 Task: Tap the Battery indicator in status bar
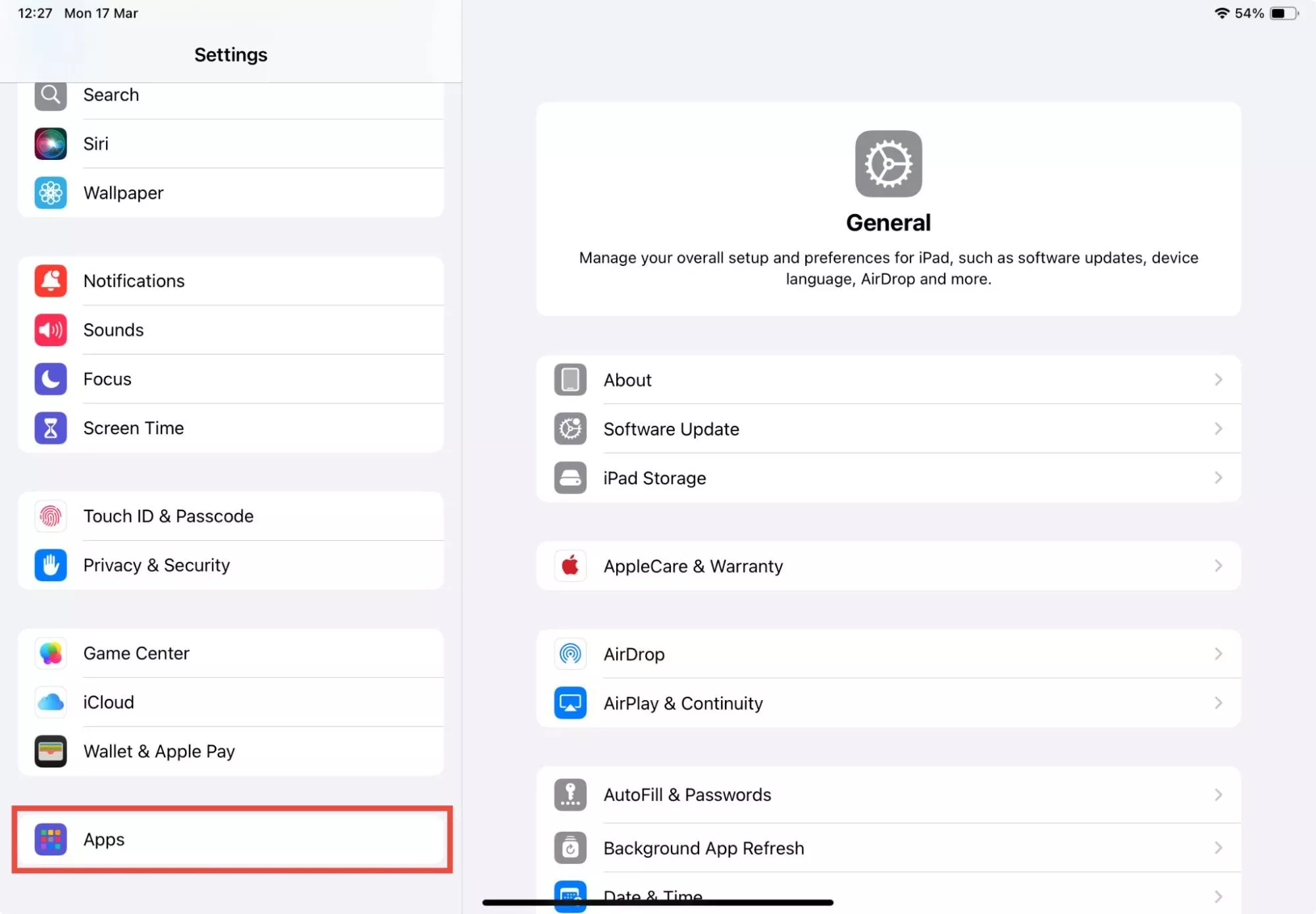[1283, 13]
